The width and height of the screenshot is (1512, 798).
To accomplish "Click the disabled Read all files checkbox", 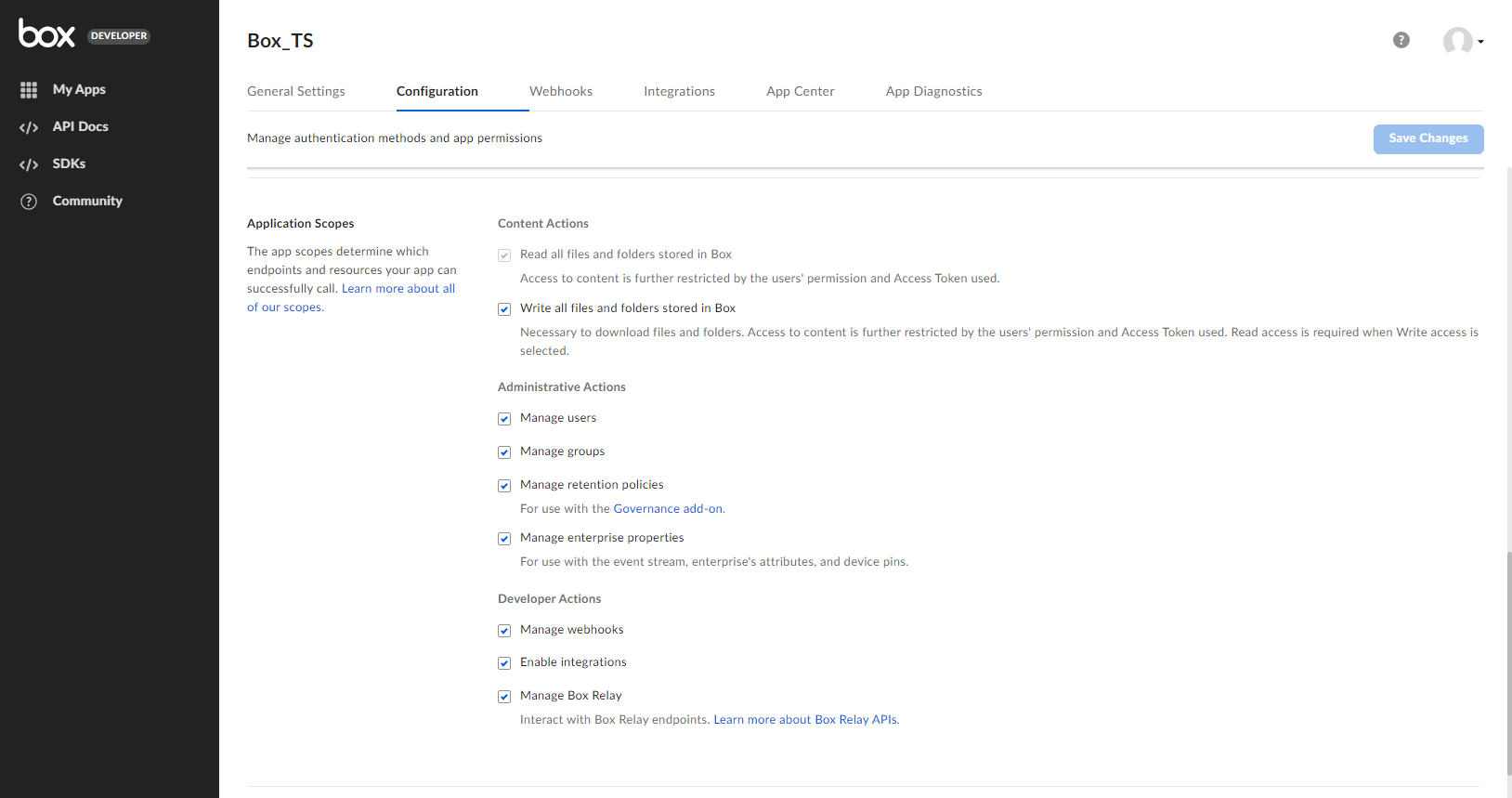I will (504, 255).
